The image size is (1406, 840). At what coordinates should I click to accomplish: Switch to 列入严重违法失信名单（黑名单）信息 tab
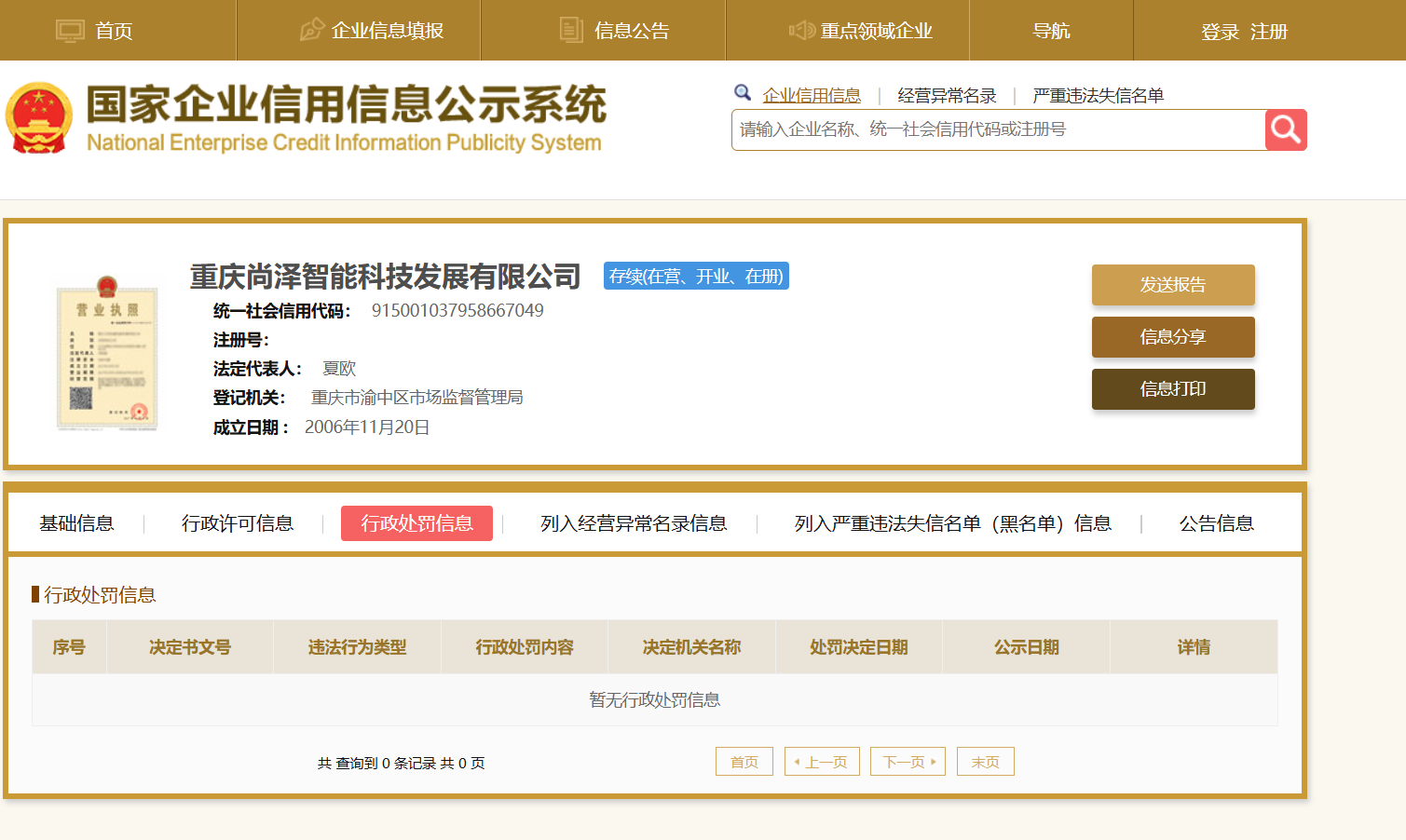[952, 523]
